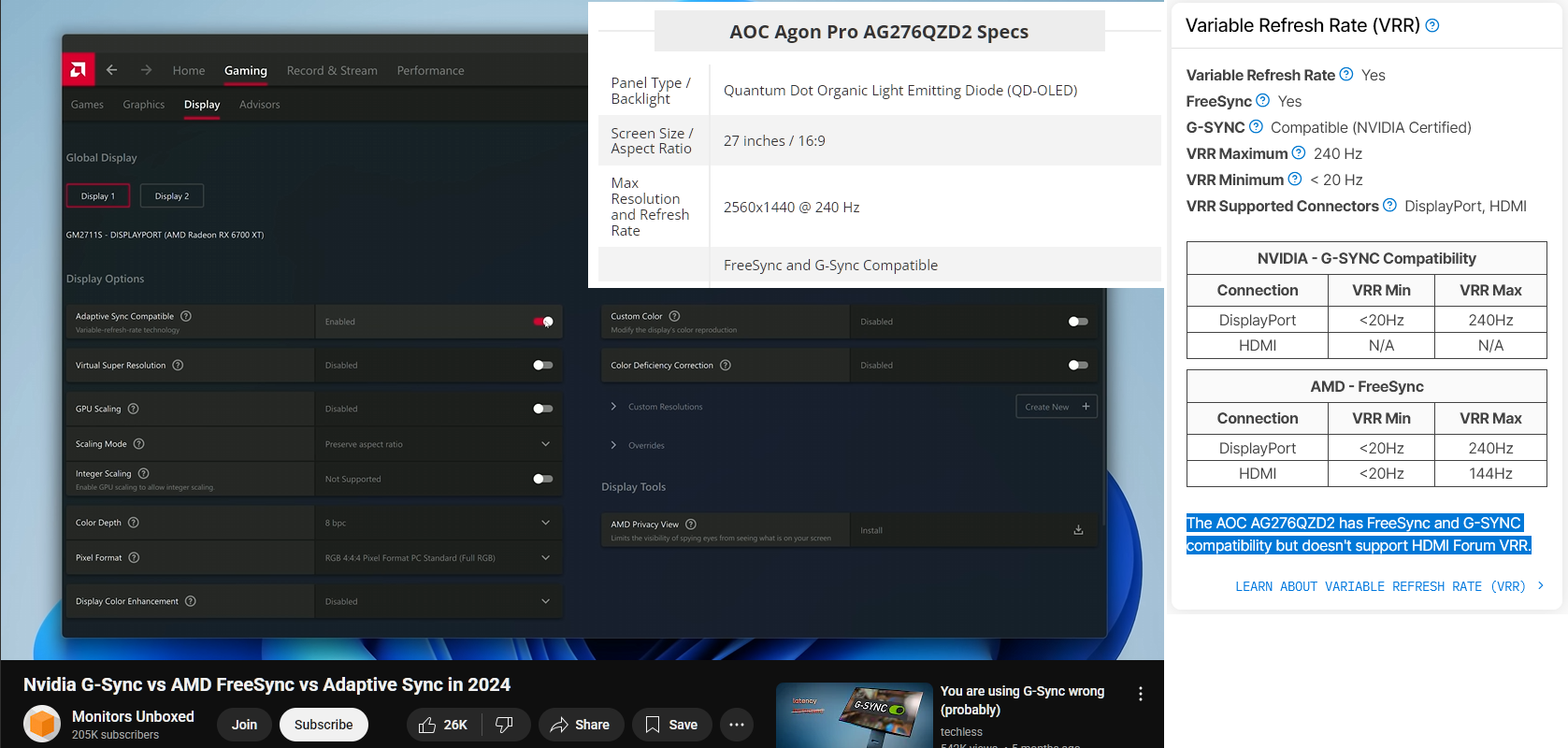The width and height of the screenshot is (1568, 748).
Task: Expand Overrides section
Action: click(613, 445)
